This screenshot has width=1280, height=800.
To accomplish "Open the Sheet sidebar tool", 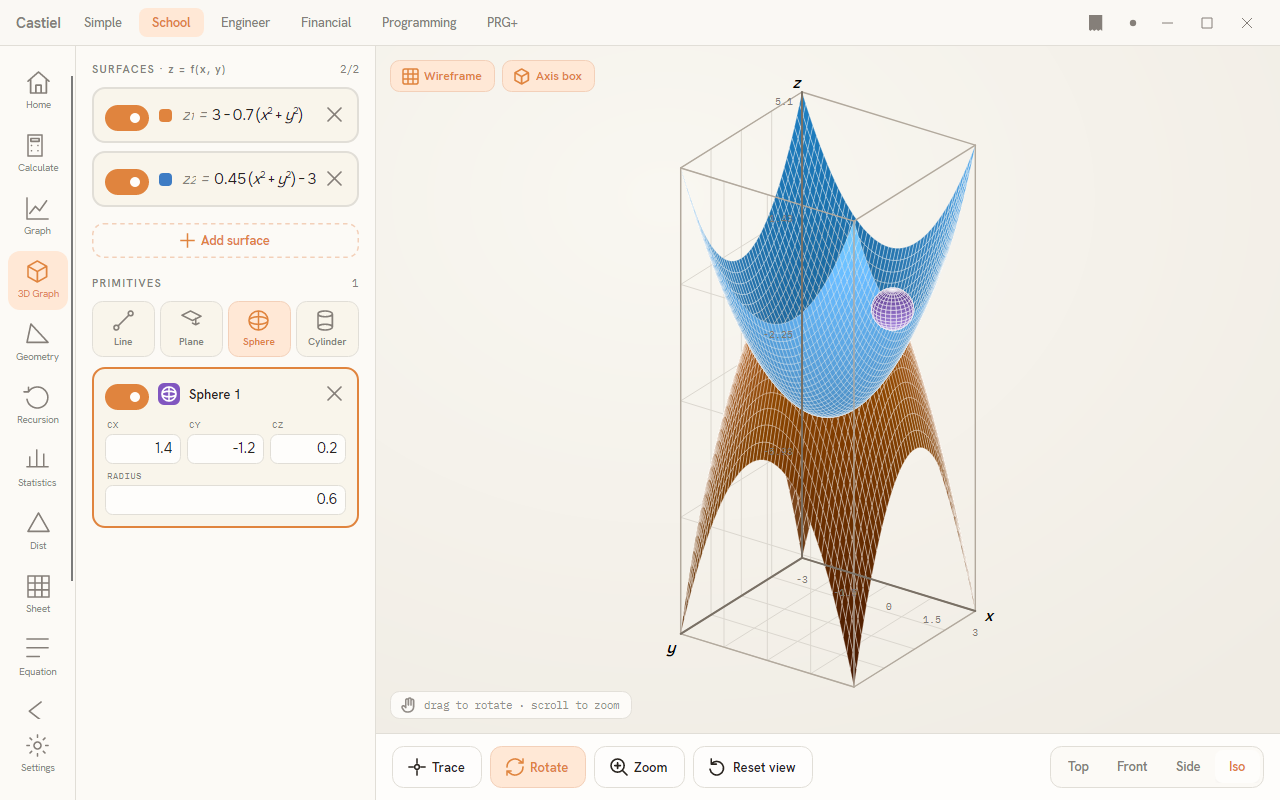I will [38, 594].
